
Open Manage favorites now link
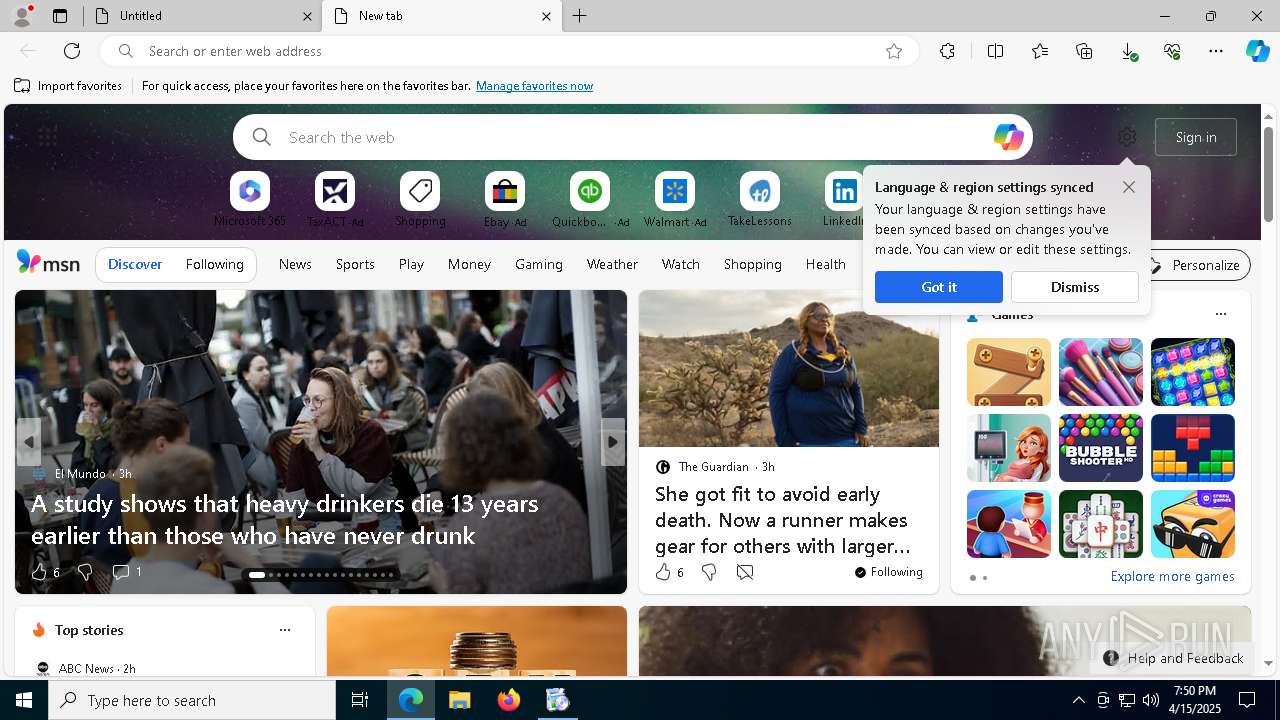pyautogui.click(x=534, y=86)
